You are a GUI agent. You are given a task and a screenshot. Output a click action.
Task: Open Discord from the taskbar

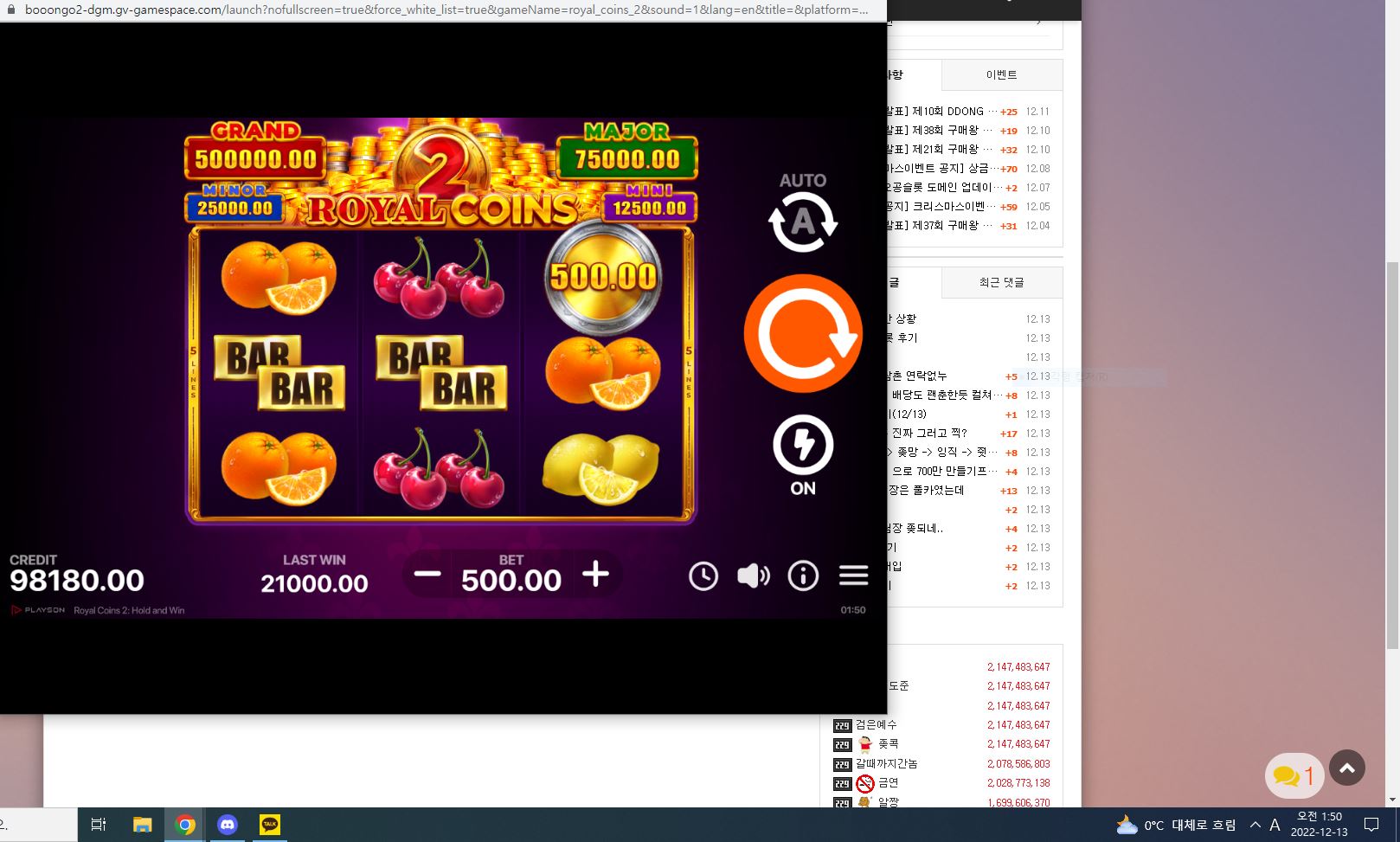[x=228, y=825]
